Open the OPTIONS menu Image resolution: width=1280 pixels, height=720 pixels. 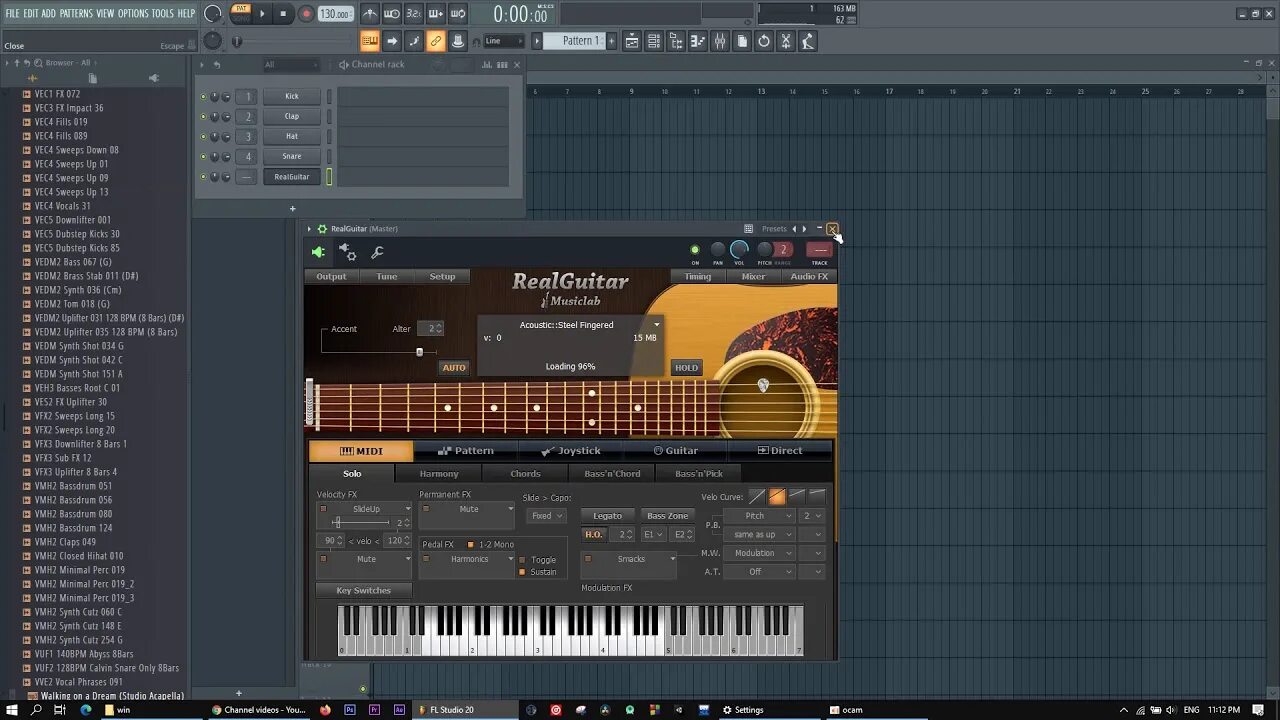pos(133,13)
